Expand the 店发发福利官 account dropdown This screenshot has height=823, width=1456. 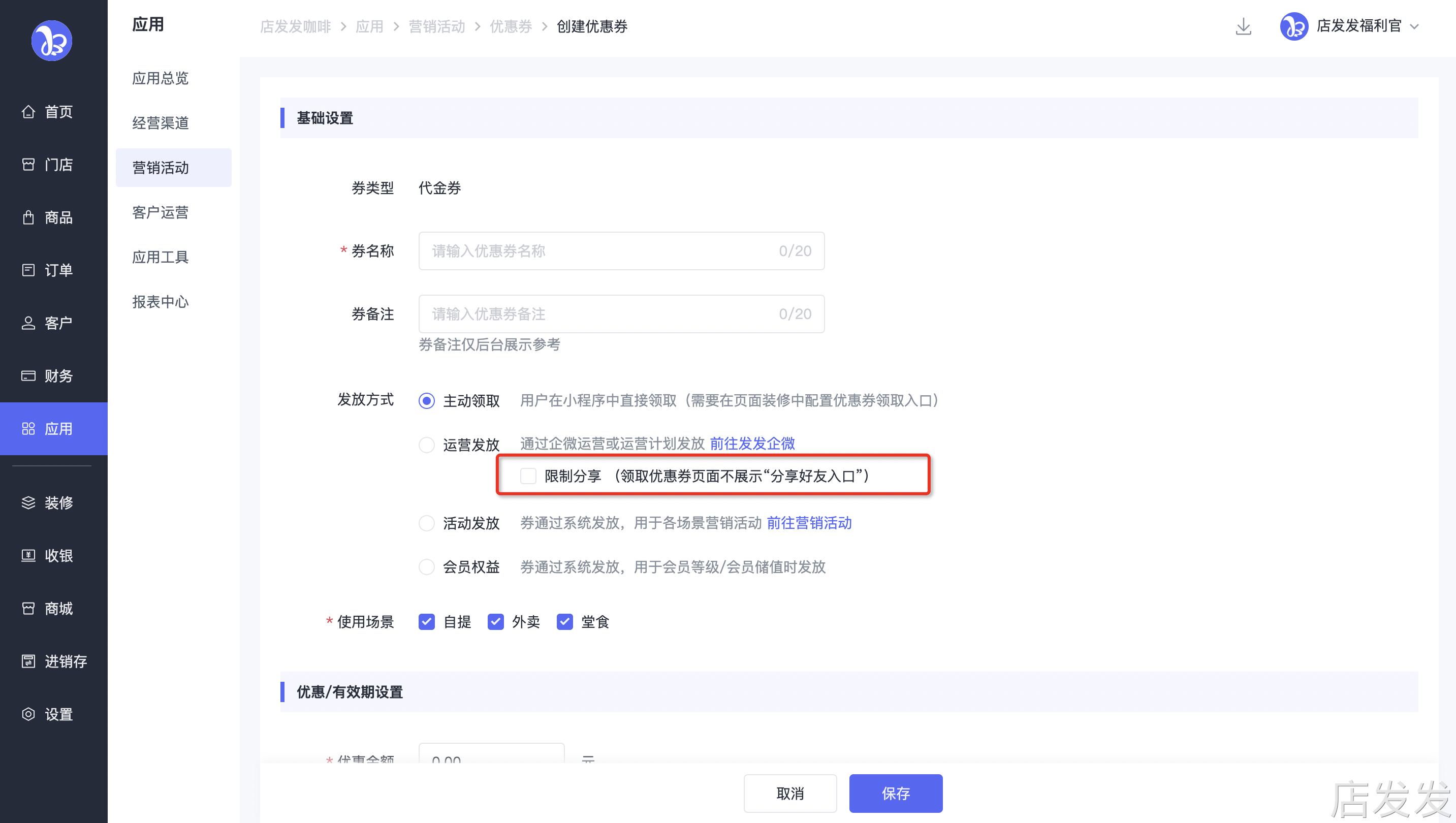click(x=1414, y=26)
